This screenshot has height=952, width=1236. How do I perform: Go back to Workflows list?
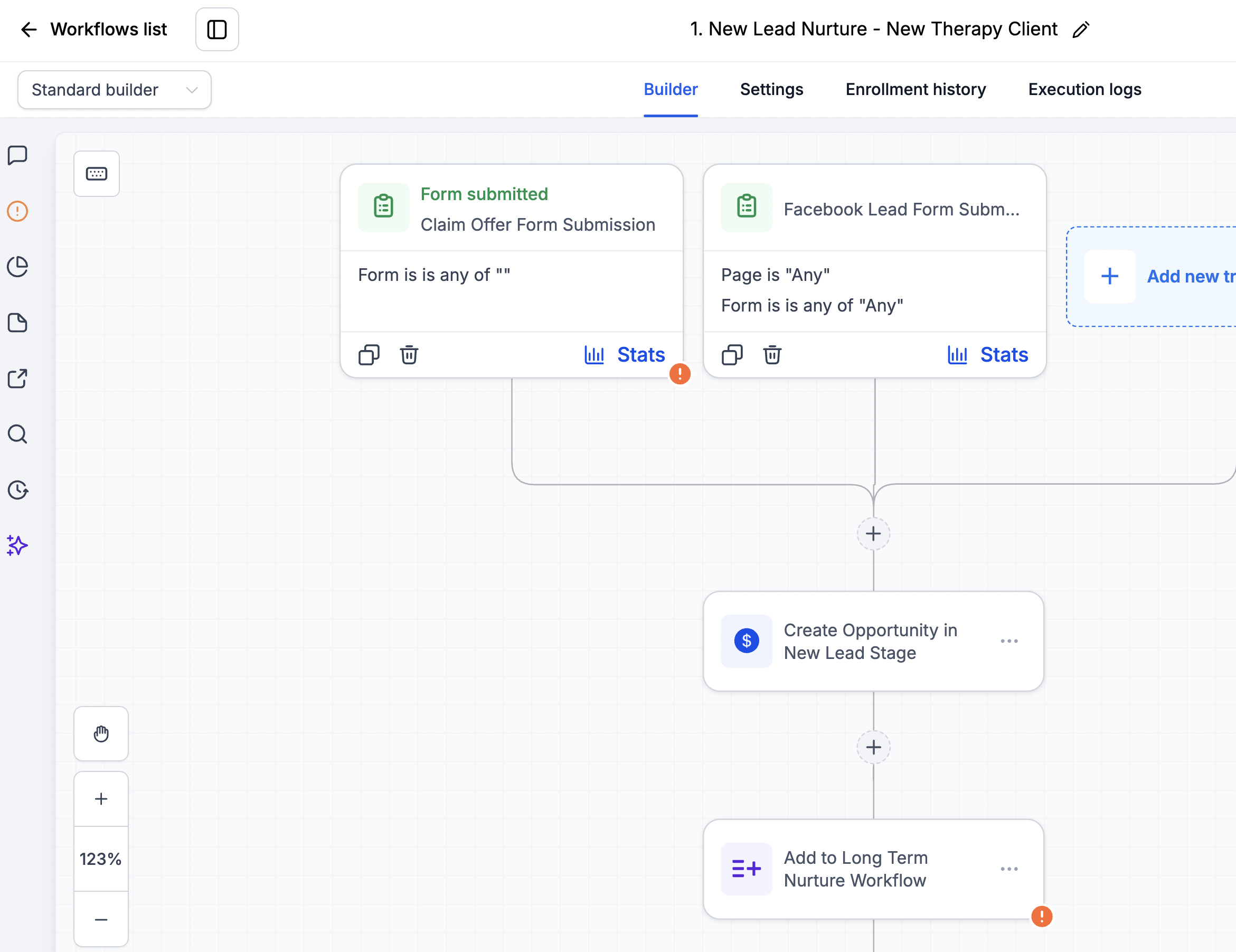point(93,29)
